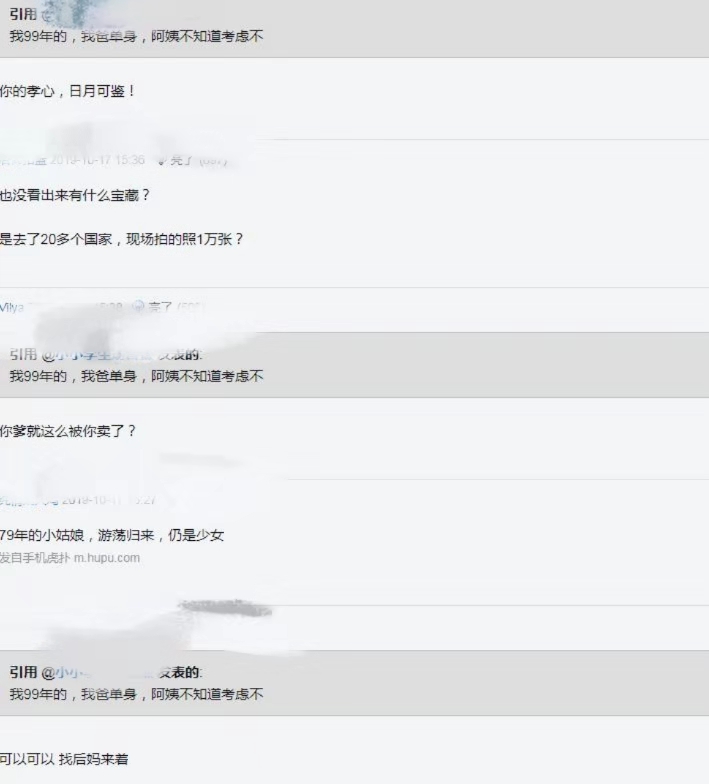Click the line 是去了20多个国家
709x784 pixels.
(x=122, y=239)
